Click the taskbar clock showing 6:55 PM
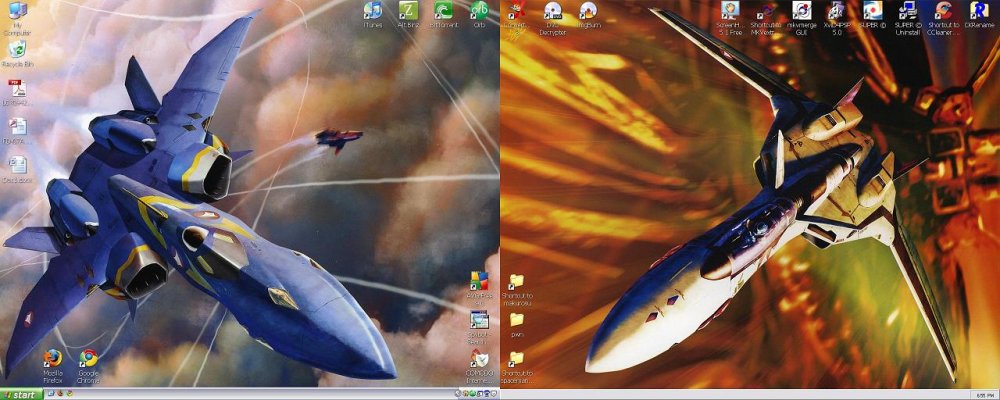 [985, 395]
